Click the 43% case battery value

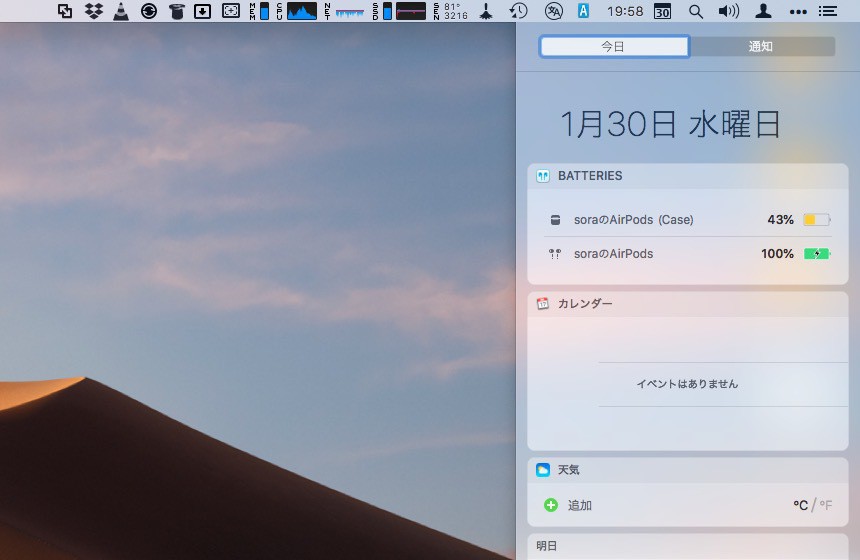coord(780,220)
